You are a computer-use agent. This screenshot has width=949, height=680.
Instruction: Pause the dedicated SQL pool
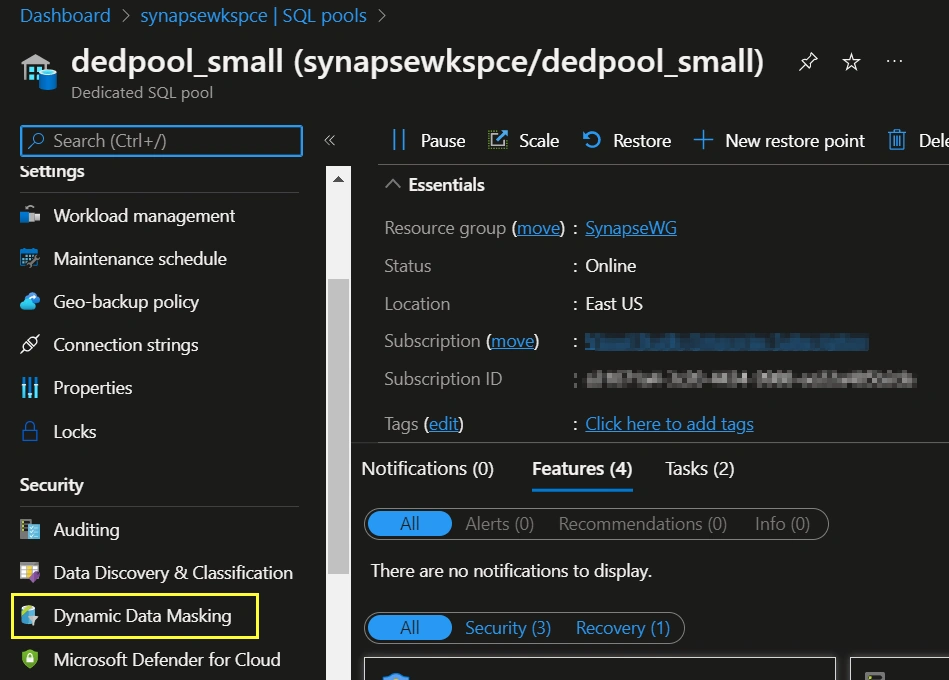(429, 140)
